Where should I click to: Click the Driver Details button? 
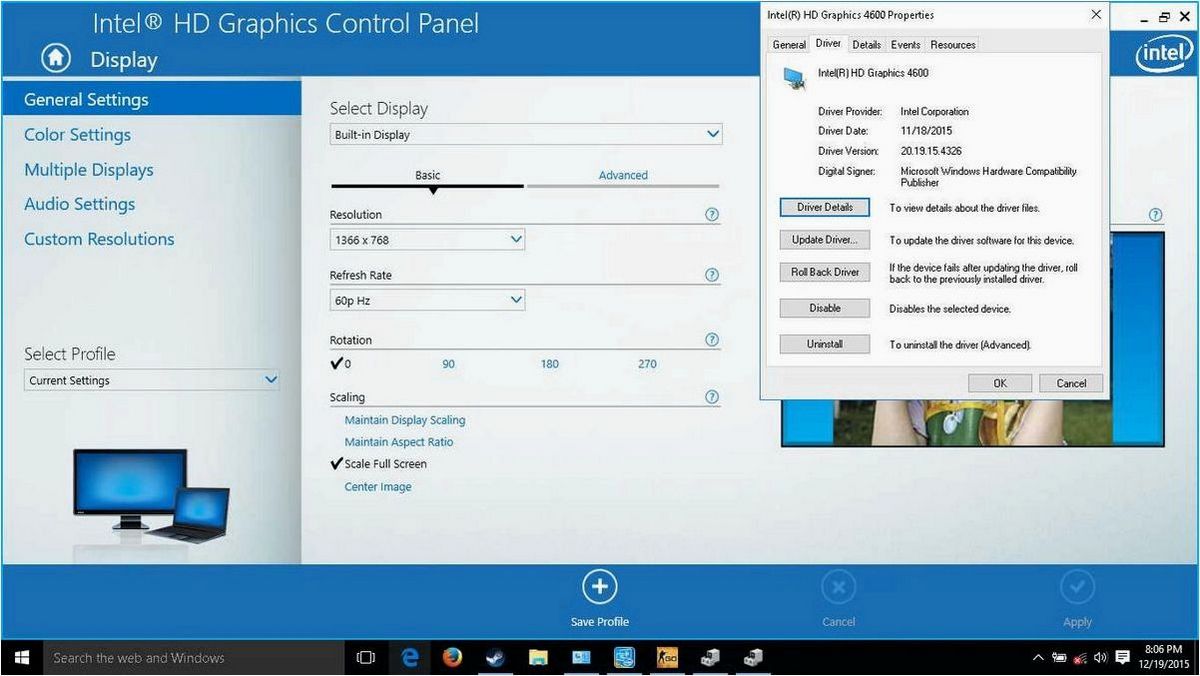pos(825,208)
